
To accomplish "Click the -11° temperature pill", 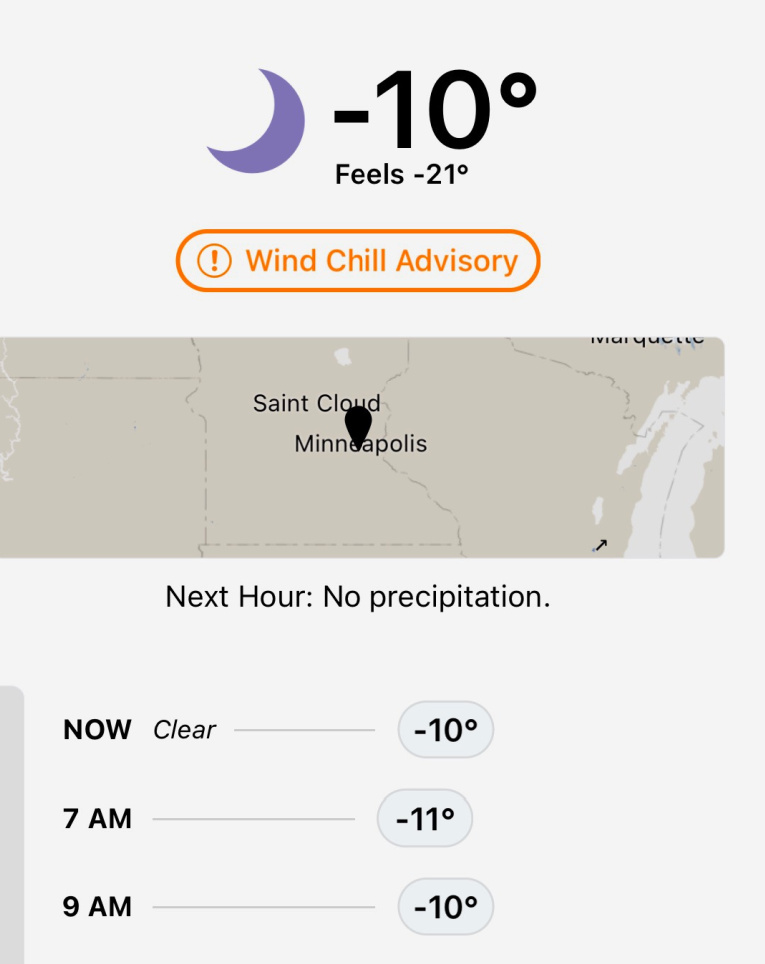I will point(424,819).
